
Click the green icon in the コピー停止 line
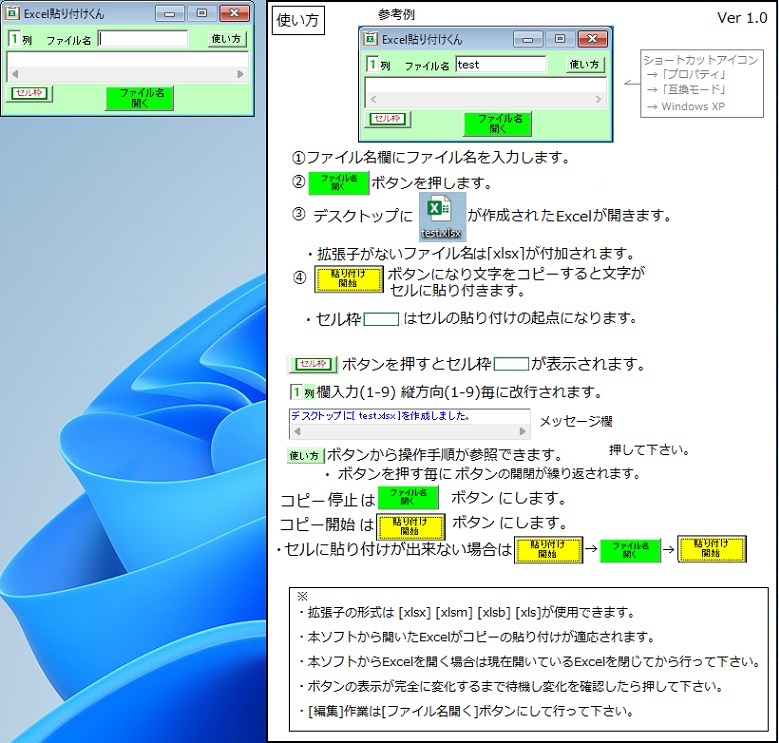click(408, 498)
